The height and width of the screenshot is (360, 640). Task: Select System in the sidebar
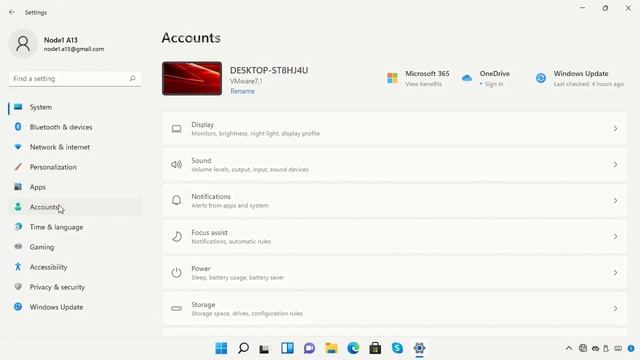point(75,107)
